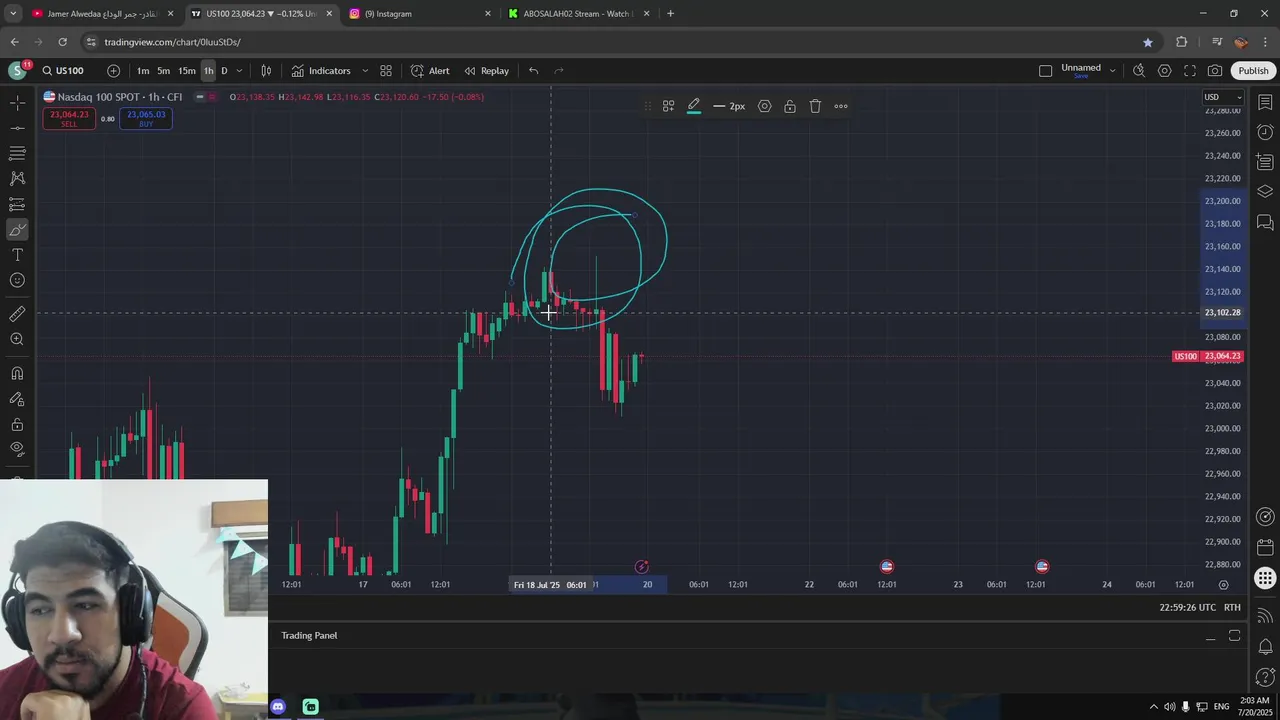Screen dimensions: 1280x720
Task: Open timezone menu at 22:59:26 UTC
Action: (x=1187, y=608)
